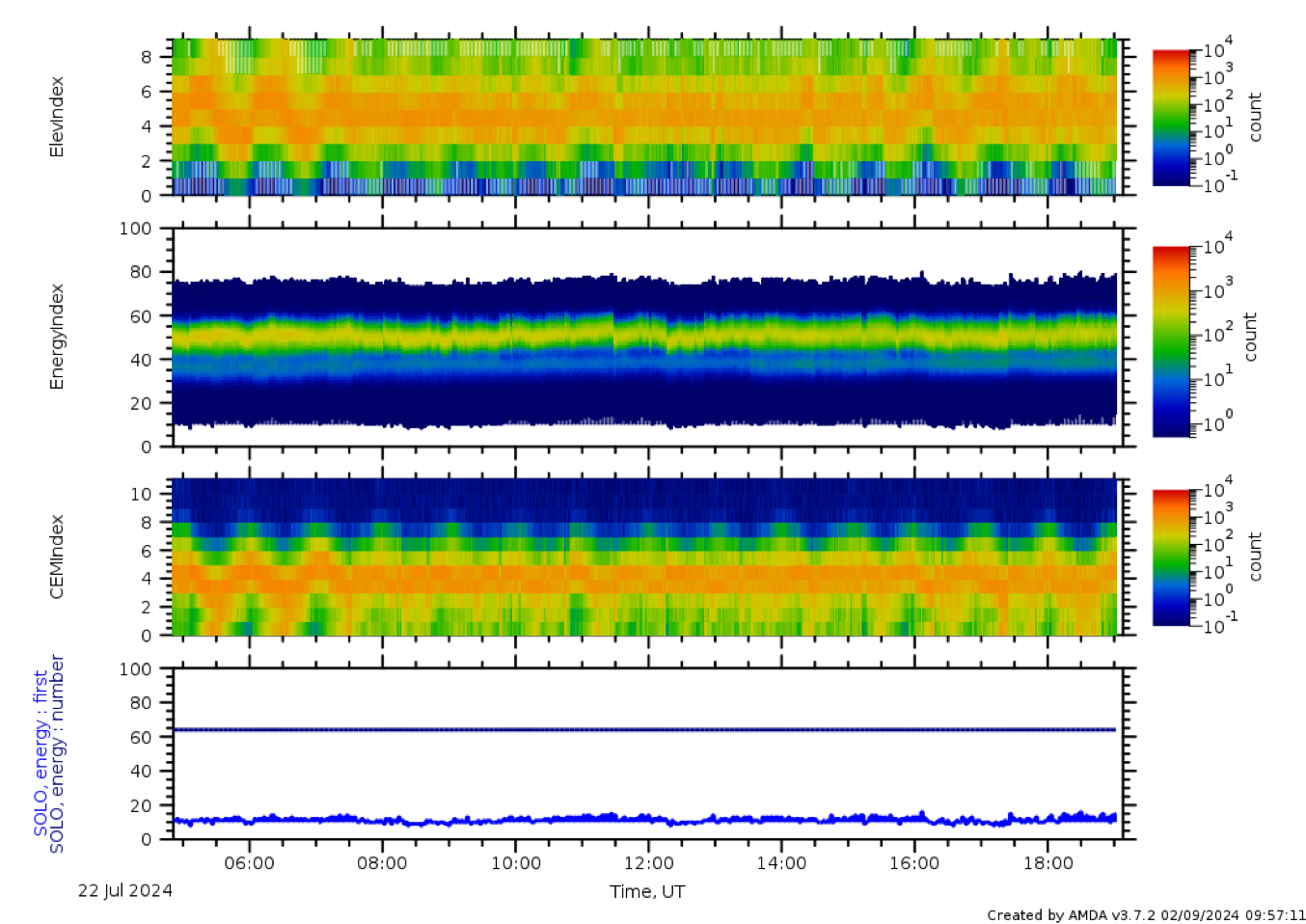Select the '22 Jul 2024' date text
Screen dimensions: 1306x924
click(x=125, y=890)
